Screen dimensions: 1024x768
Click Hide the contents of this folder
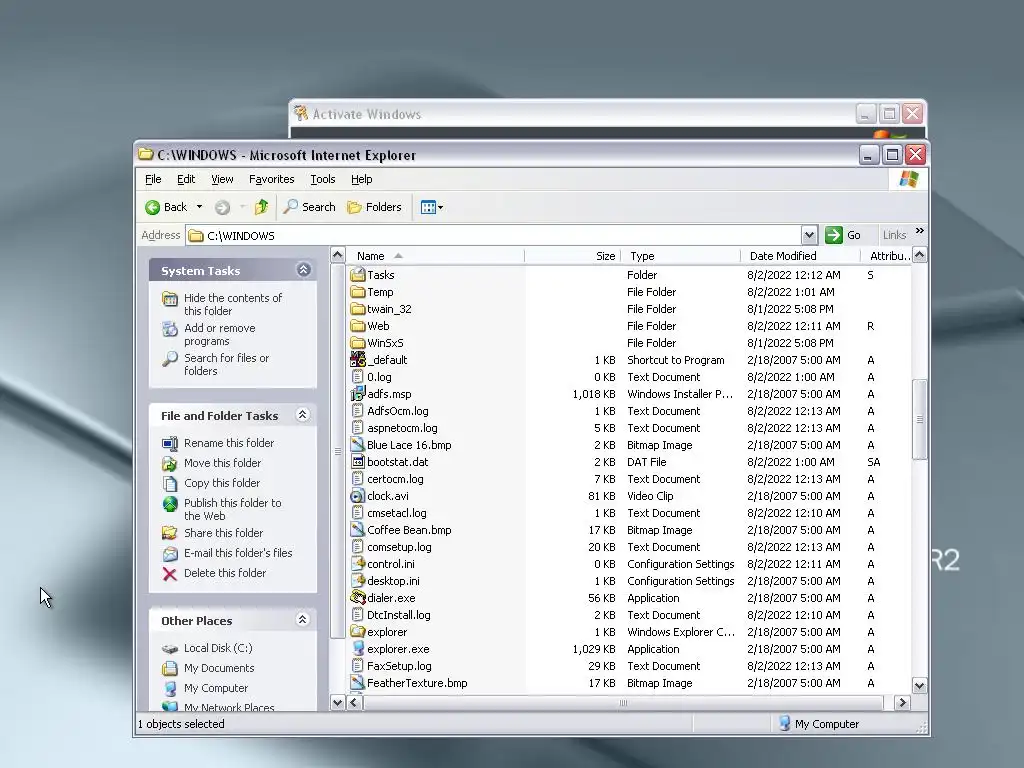click(232, 304)
